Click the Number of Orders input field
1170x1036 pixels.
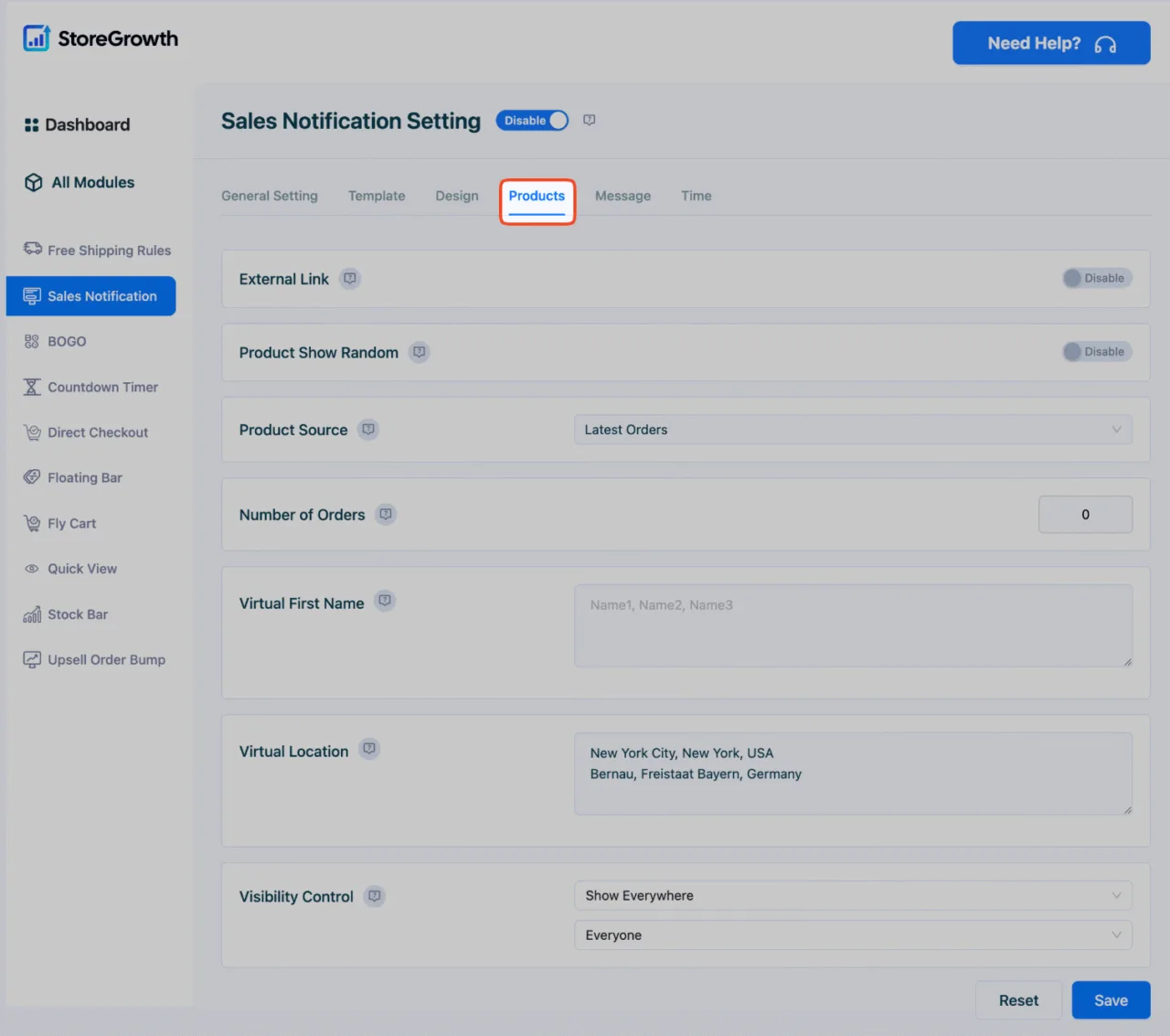(1085, 515)
